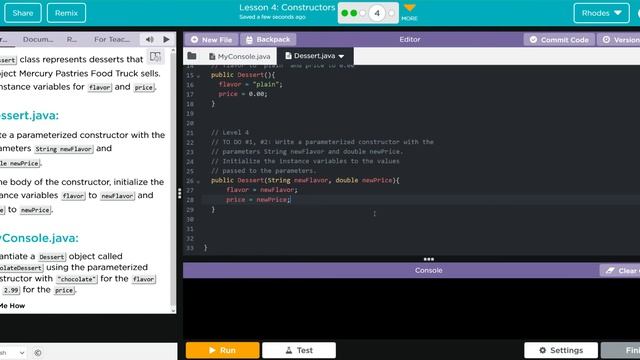Collapse code fold arrow at line 26

click(x=198, y=181)
